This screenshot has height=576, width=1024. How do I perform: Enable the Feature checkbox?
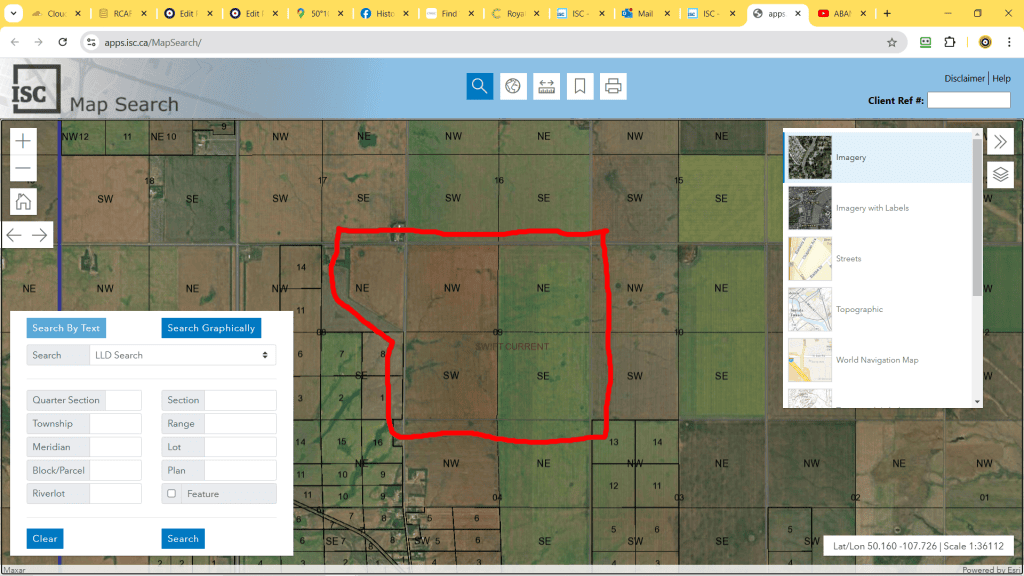point(172,494)
